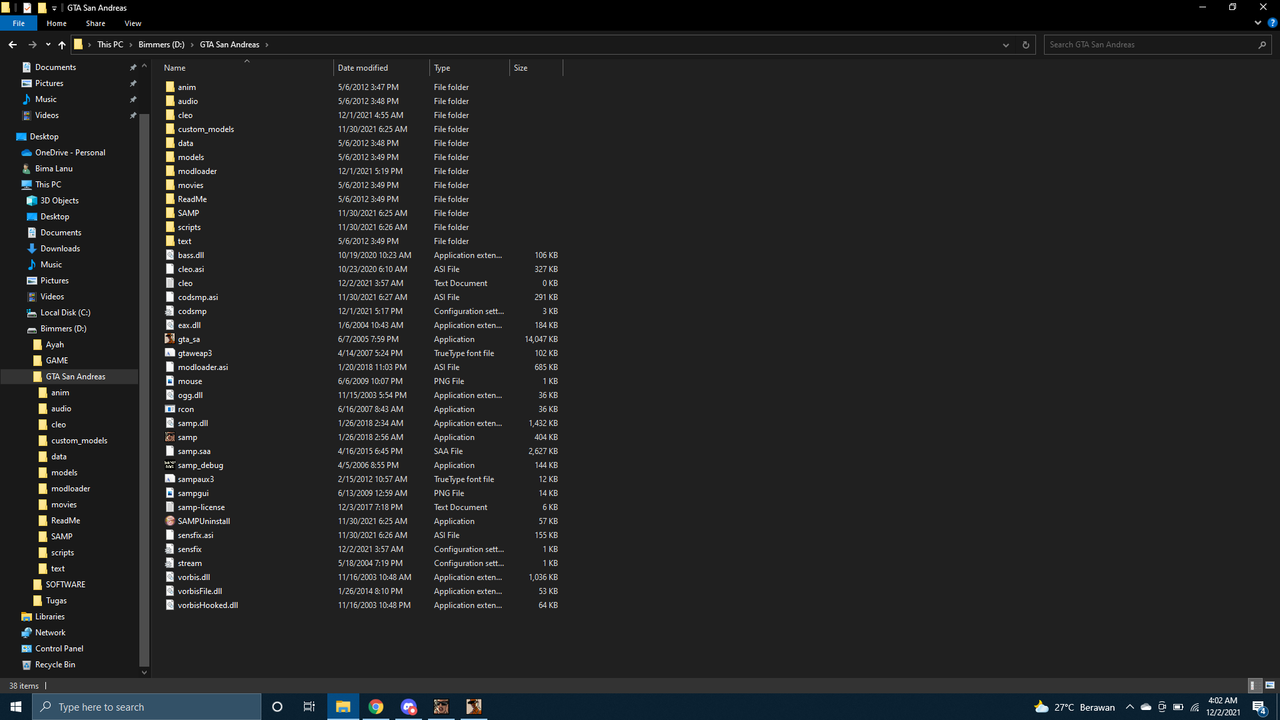Click the rcon application icon
1280x720 pixels.
click(x=170, y=409)
